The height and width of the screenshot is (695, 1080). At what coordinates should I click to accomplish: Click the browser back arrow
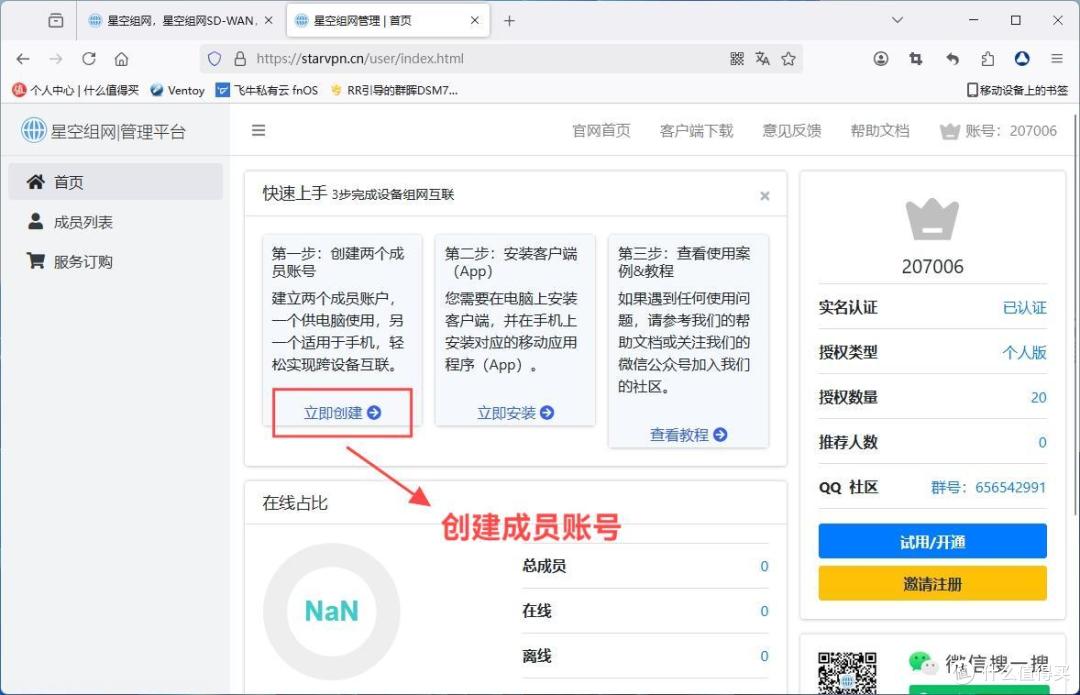click(x=23, y=59)
